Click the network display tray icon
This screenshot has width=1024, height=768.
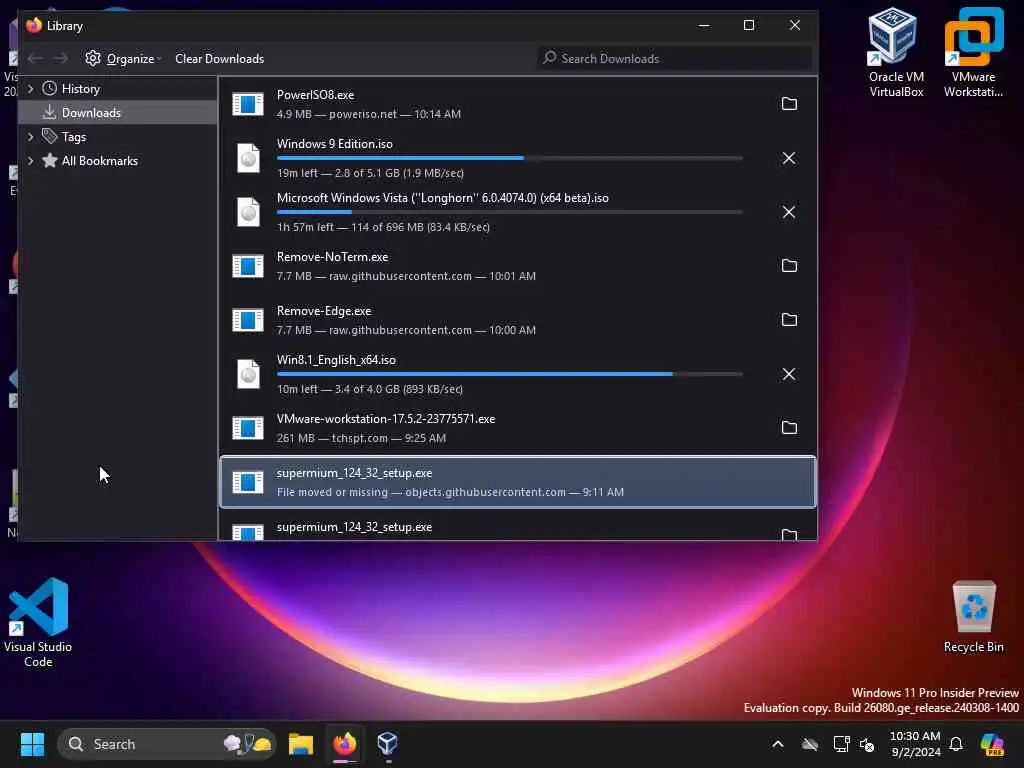click(x=841, y=744)
